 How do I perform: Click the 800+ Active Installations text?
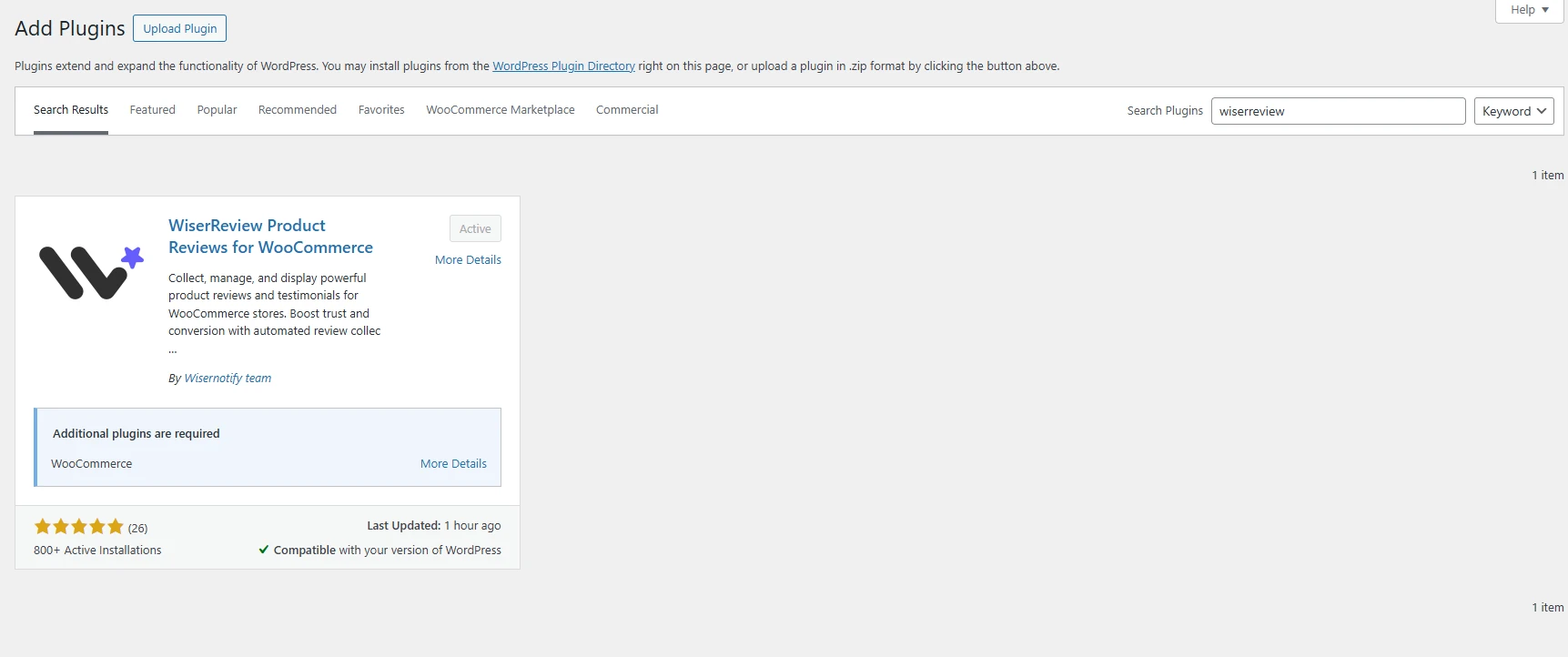coord(97,550)
